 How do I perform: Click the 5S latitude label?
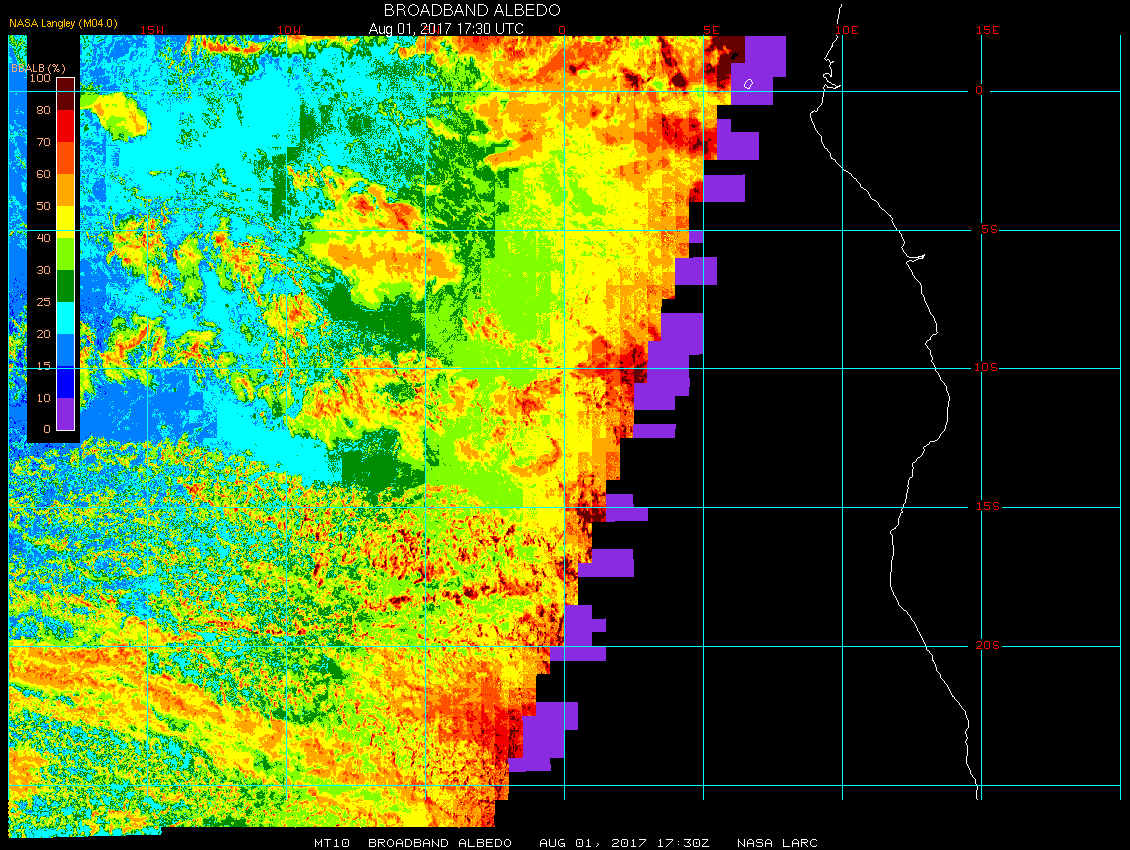(x=989, y=229)
